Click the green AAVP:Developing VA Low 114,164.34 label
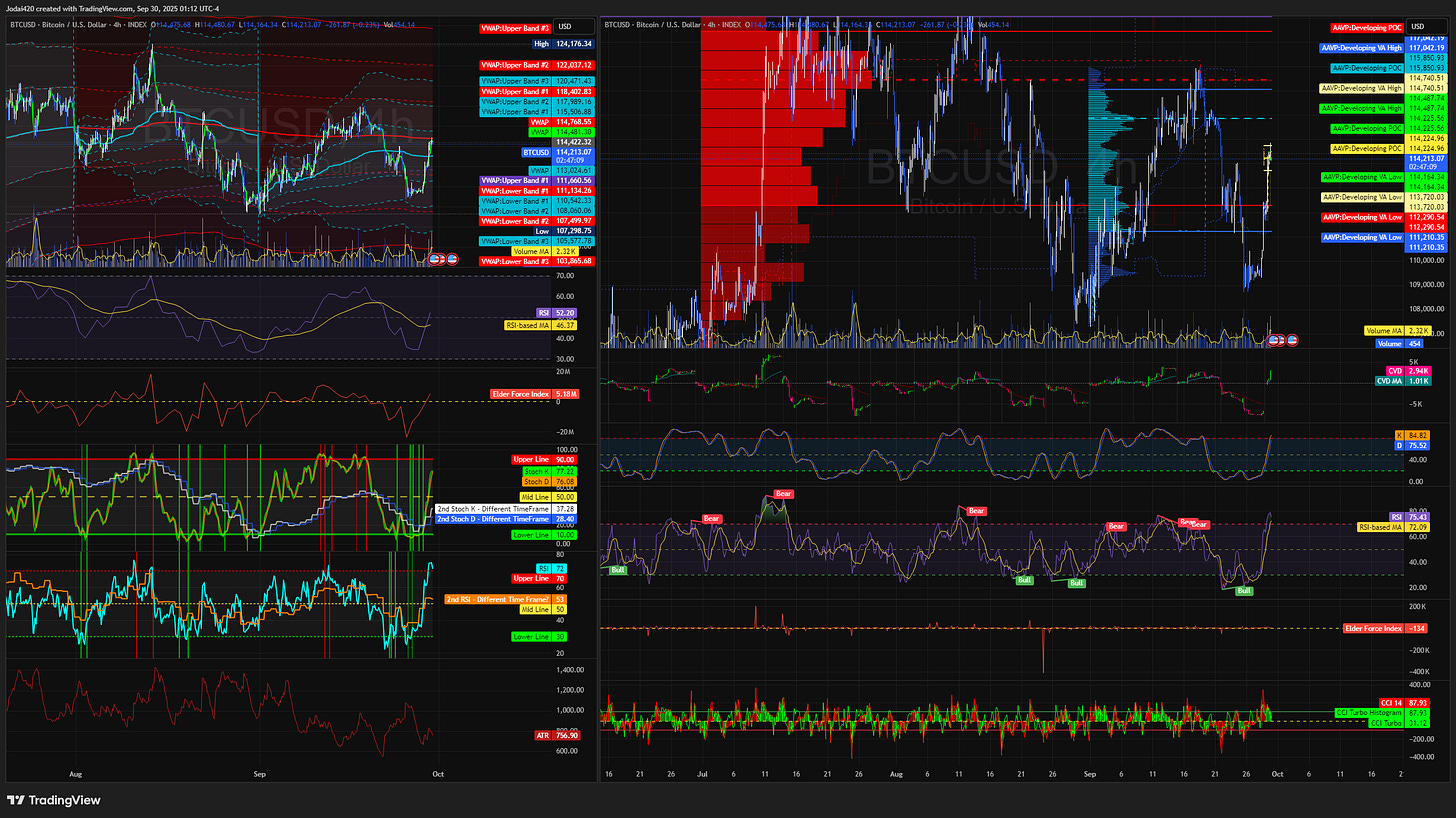 coord(1383,176)
